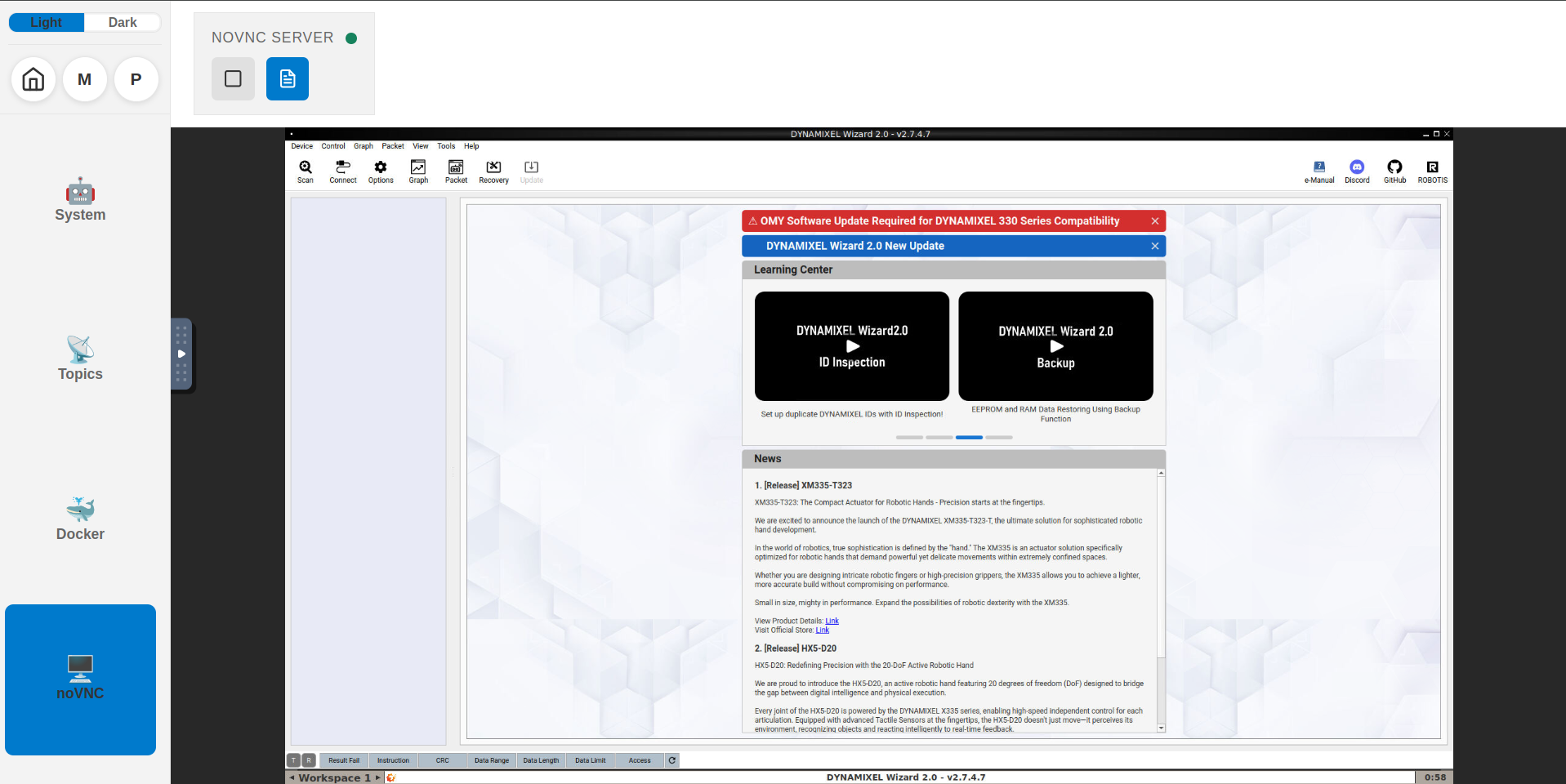Click the refresh icon next to Access filter
1566x784 pixels.
click(672, 760)
